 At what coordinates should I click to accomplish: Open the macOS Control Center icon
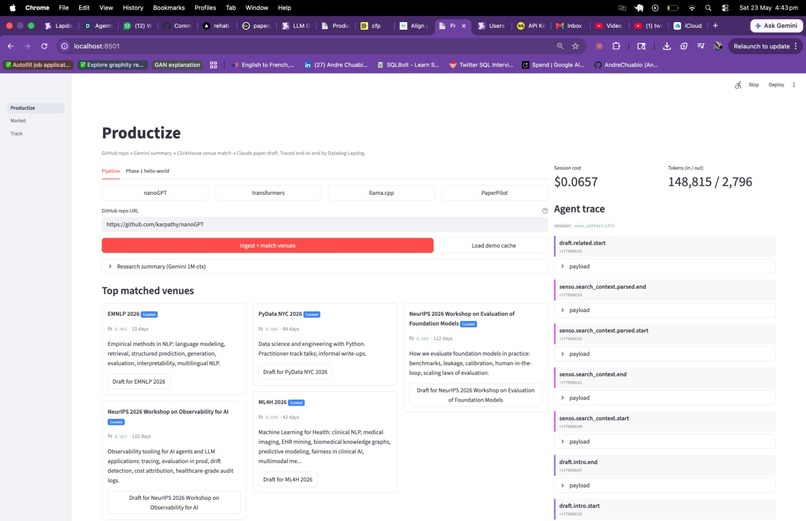pyautogui.click(x=725, y=8)
